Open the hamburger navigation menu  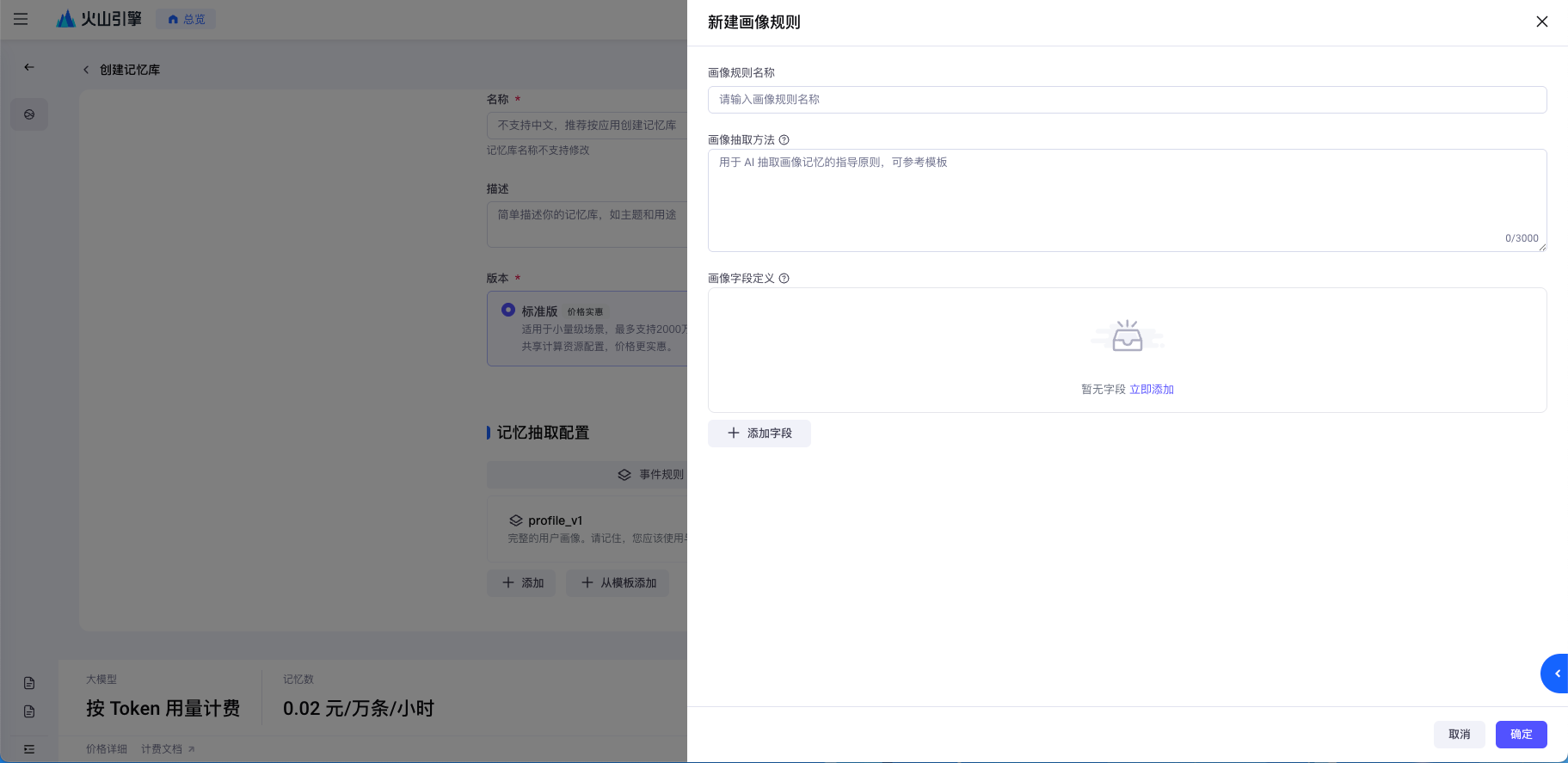click(x=21, y=19)
